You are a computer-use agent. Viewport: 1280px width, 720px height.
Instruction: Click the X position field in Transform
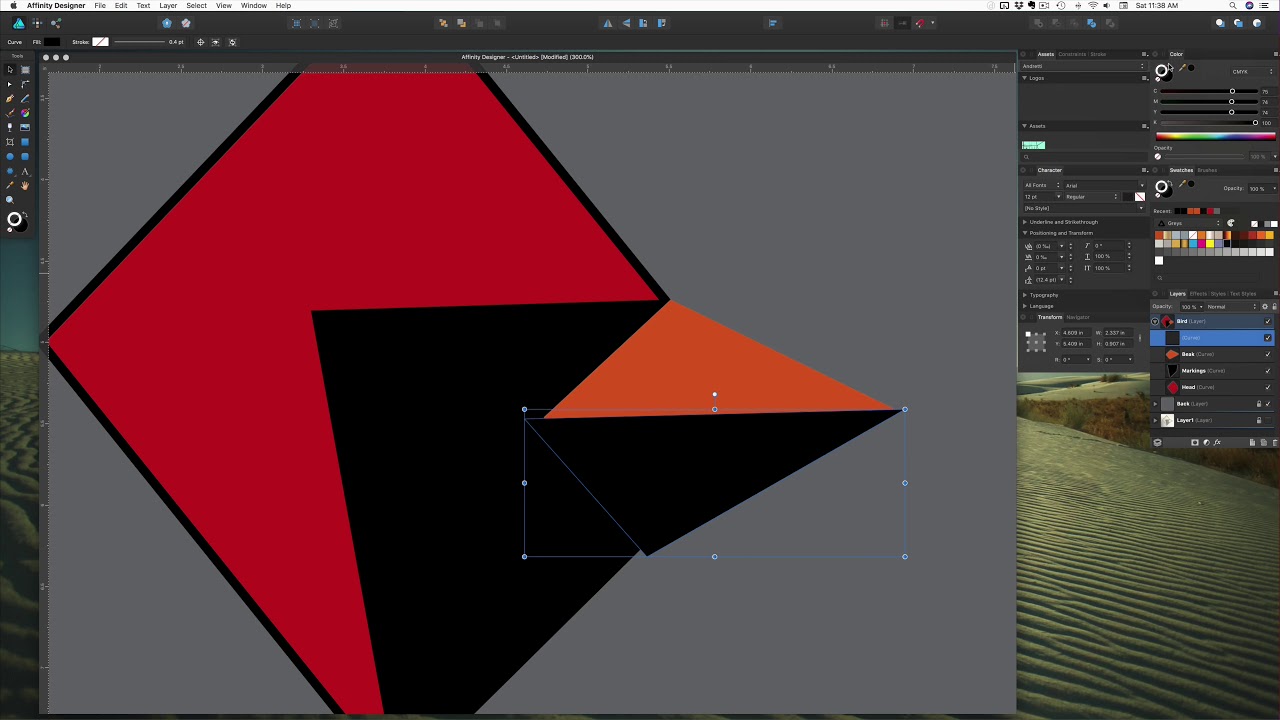[x=1074, y=333]
